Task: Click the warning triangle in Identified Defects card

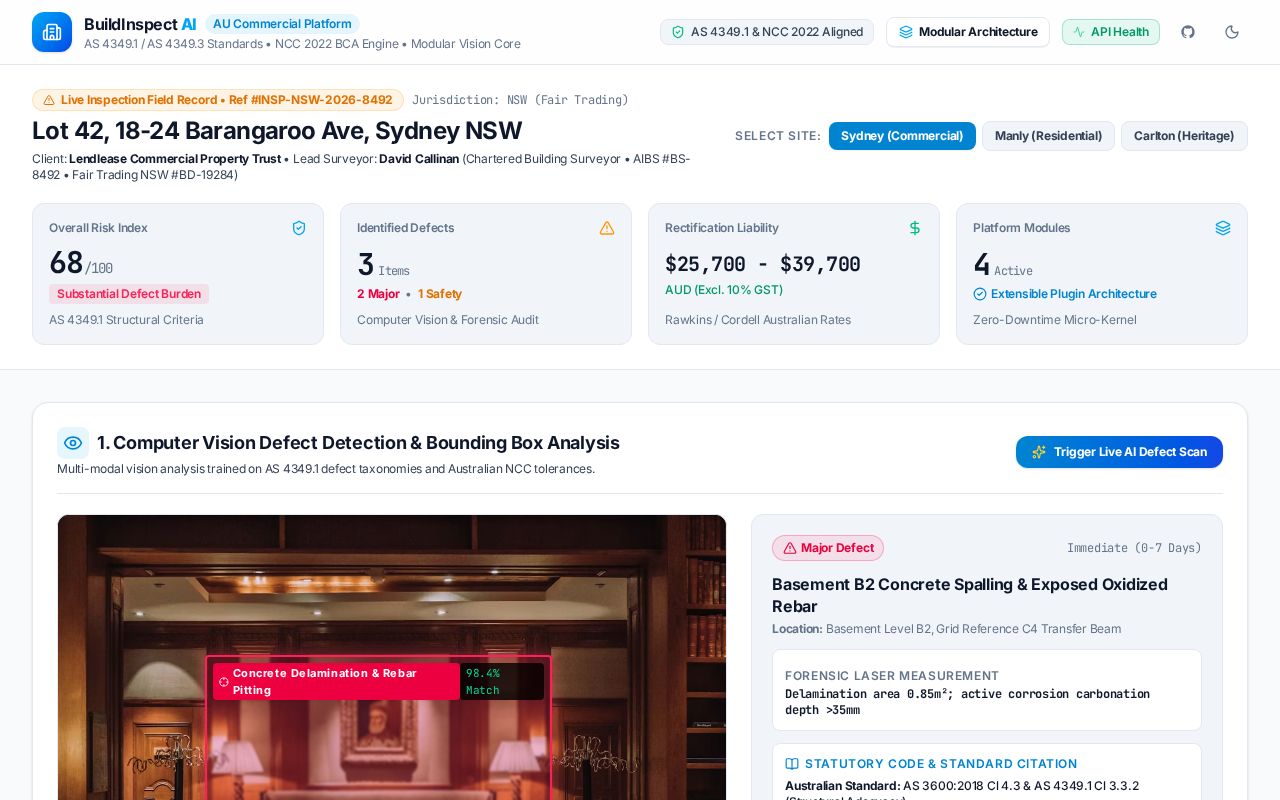Action: click(x=607, y=228)
